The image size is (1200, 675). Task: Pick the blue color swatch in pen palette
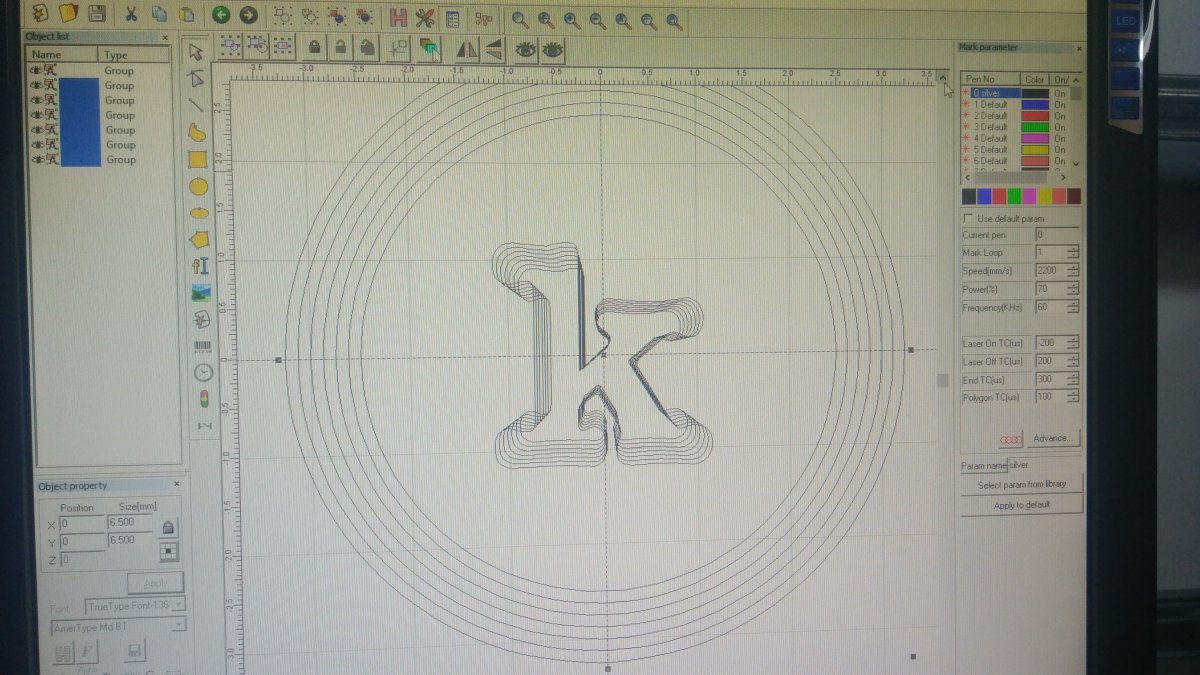click(985, 196)
